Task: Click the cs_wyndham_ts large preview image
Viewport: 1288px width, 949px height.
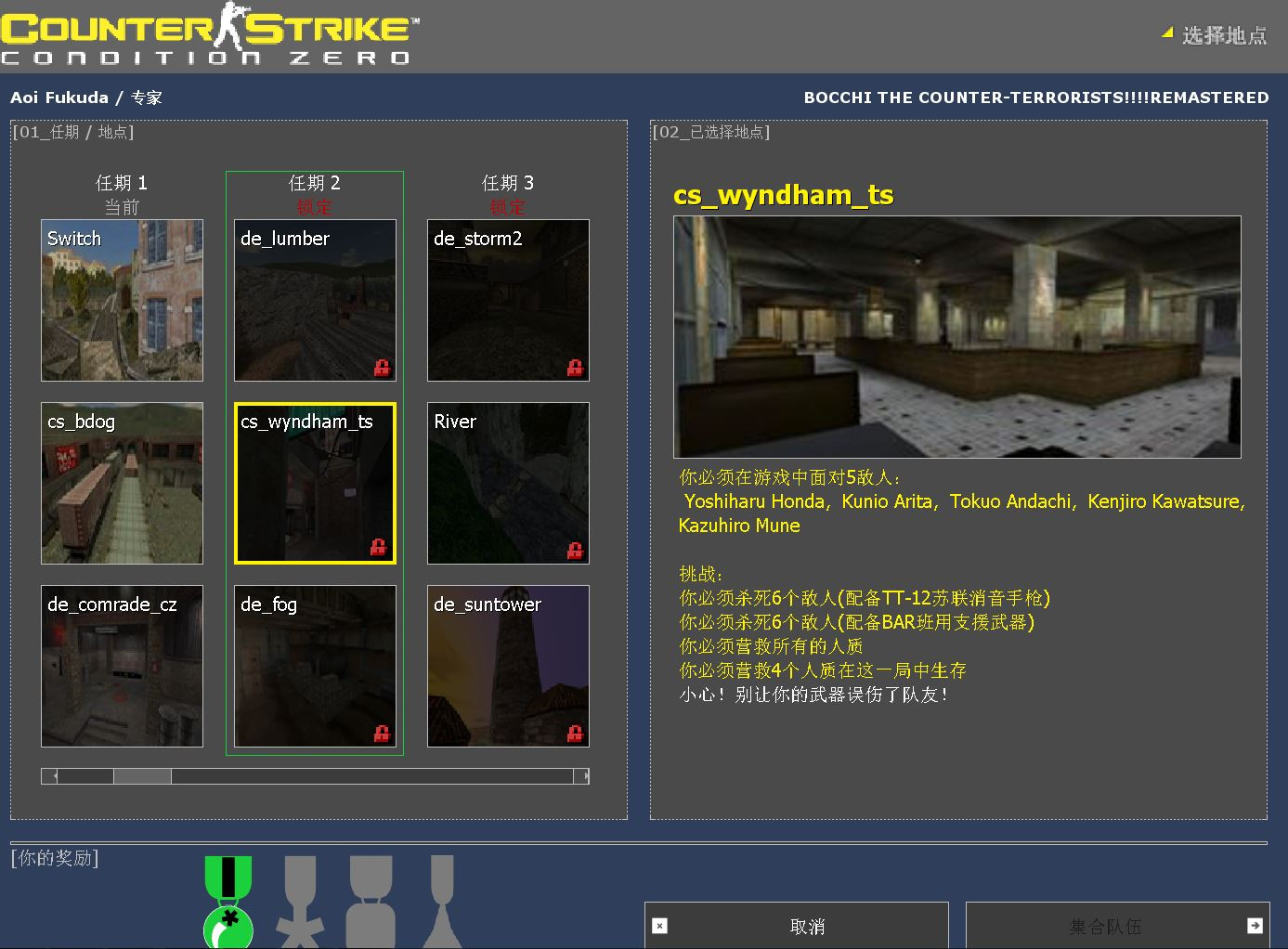Action: [956, 336]
